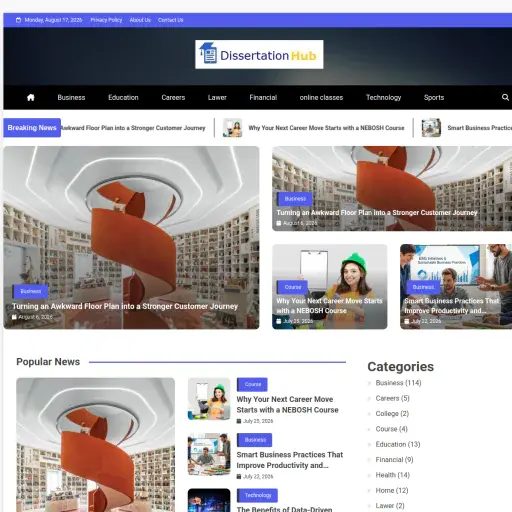Click Business tag on large featured staircase post

point(31,291)
